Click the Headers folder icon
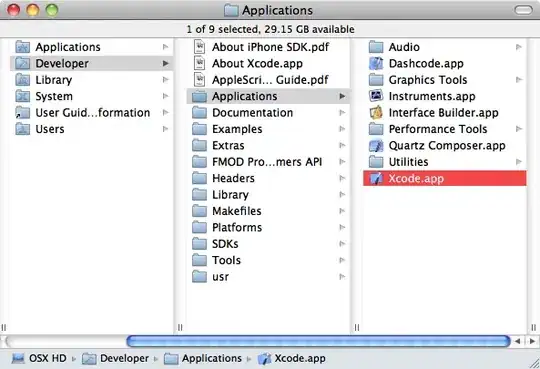Image resolution: width=540 pixels, height=369 pixels. click(x=199, y=178)
